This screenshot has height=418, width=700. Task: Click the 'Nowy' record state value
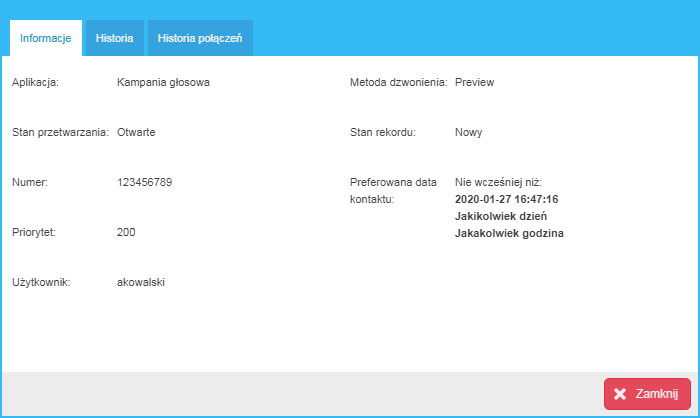(469, 132)
